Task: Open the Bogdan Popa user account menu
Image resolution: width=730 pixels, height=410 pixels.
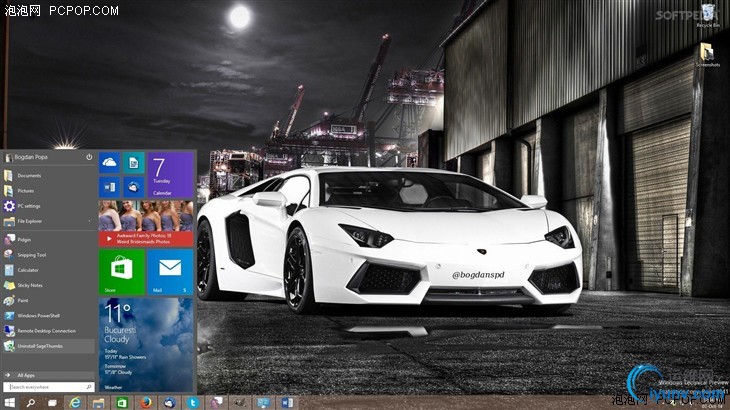Action: [x=30, y=157]
